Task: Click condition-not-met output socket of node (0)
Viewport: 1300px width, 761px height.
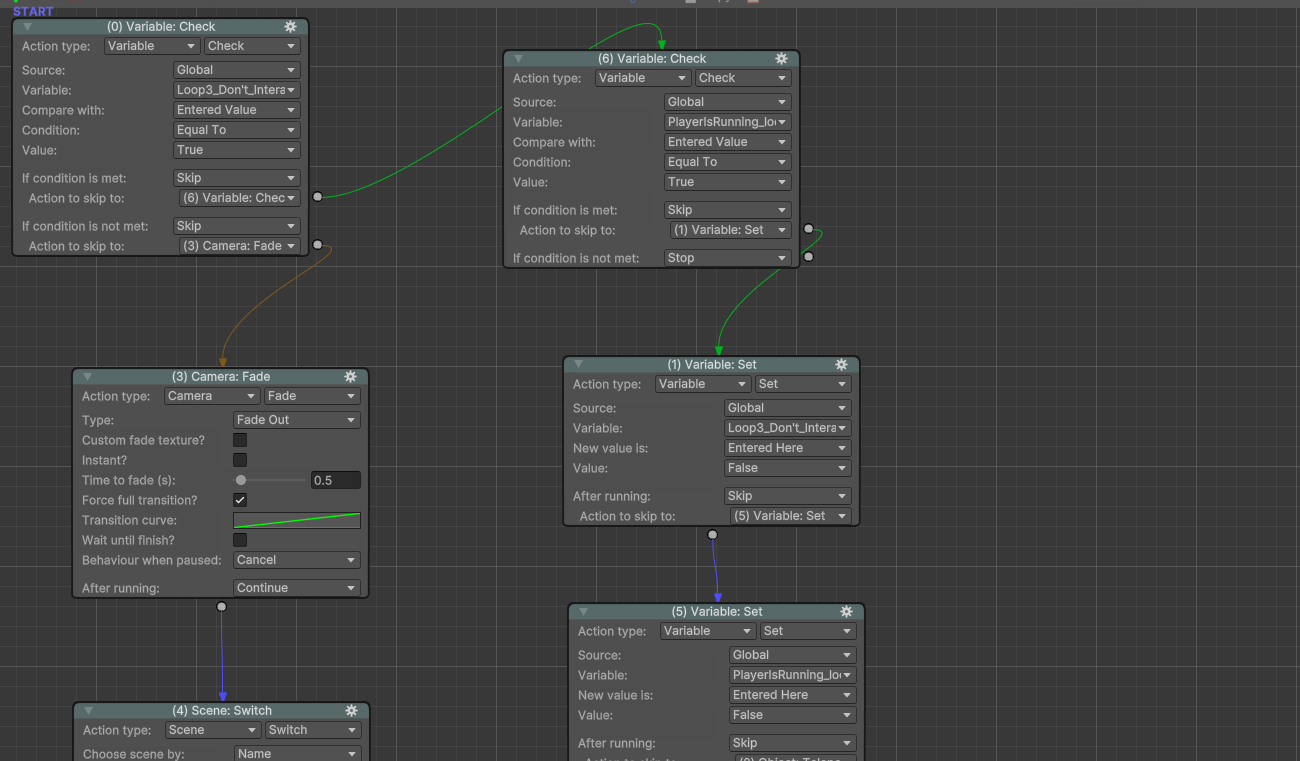Action: tap(318, 245)
